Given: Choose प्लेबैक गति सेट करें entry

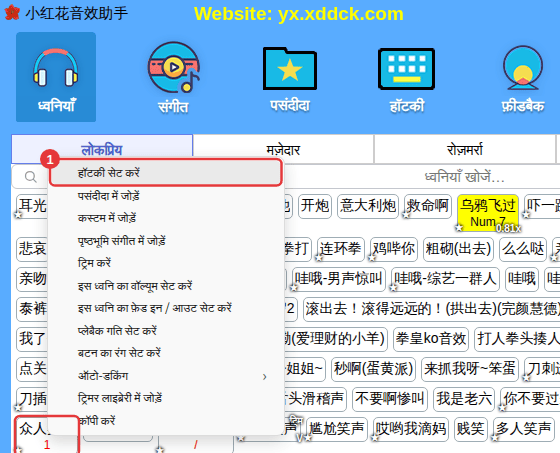Looking at the screenshot, I should (166, 330).
